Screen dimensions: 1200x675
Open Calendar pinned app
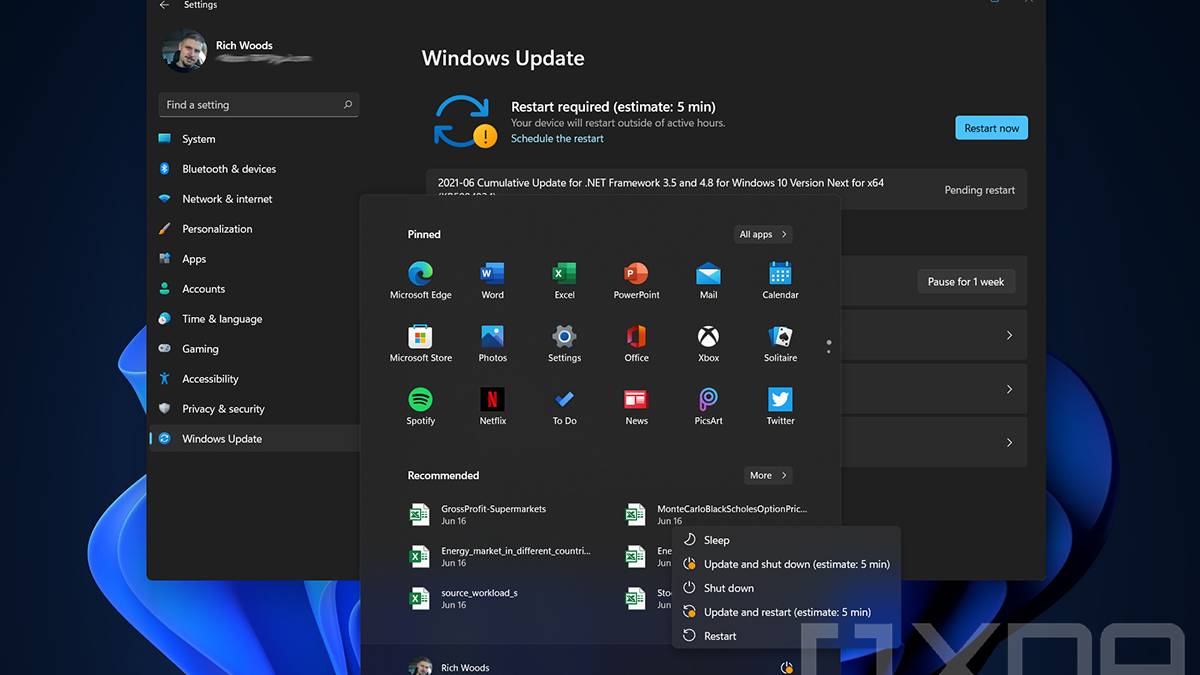tap(780, 280)
